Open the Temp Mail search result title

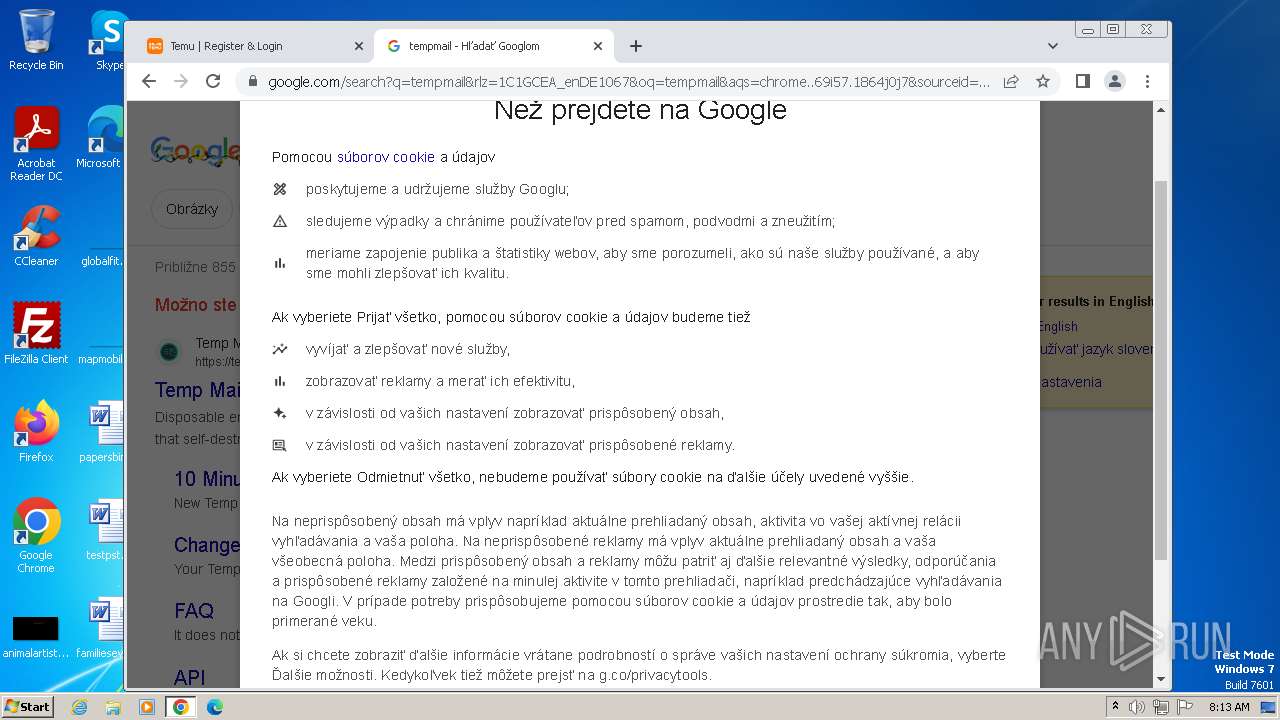[x=196, y=390]
